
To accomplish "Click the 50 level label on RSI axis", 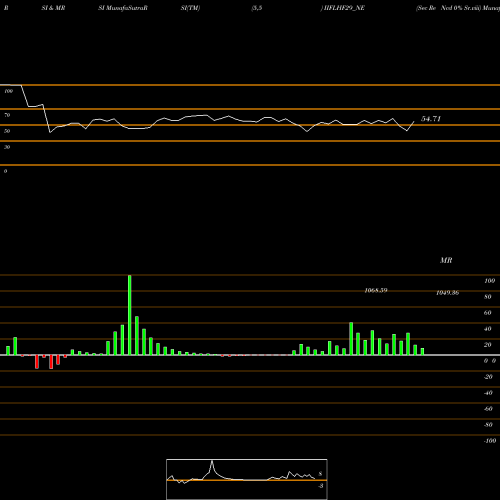I will pos(7,131).
